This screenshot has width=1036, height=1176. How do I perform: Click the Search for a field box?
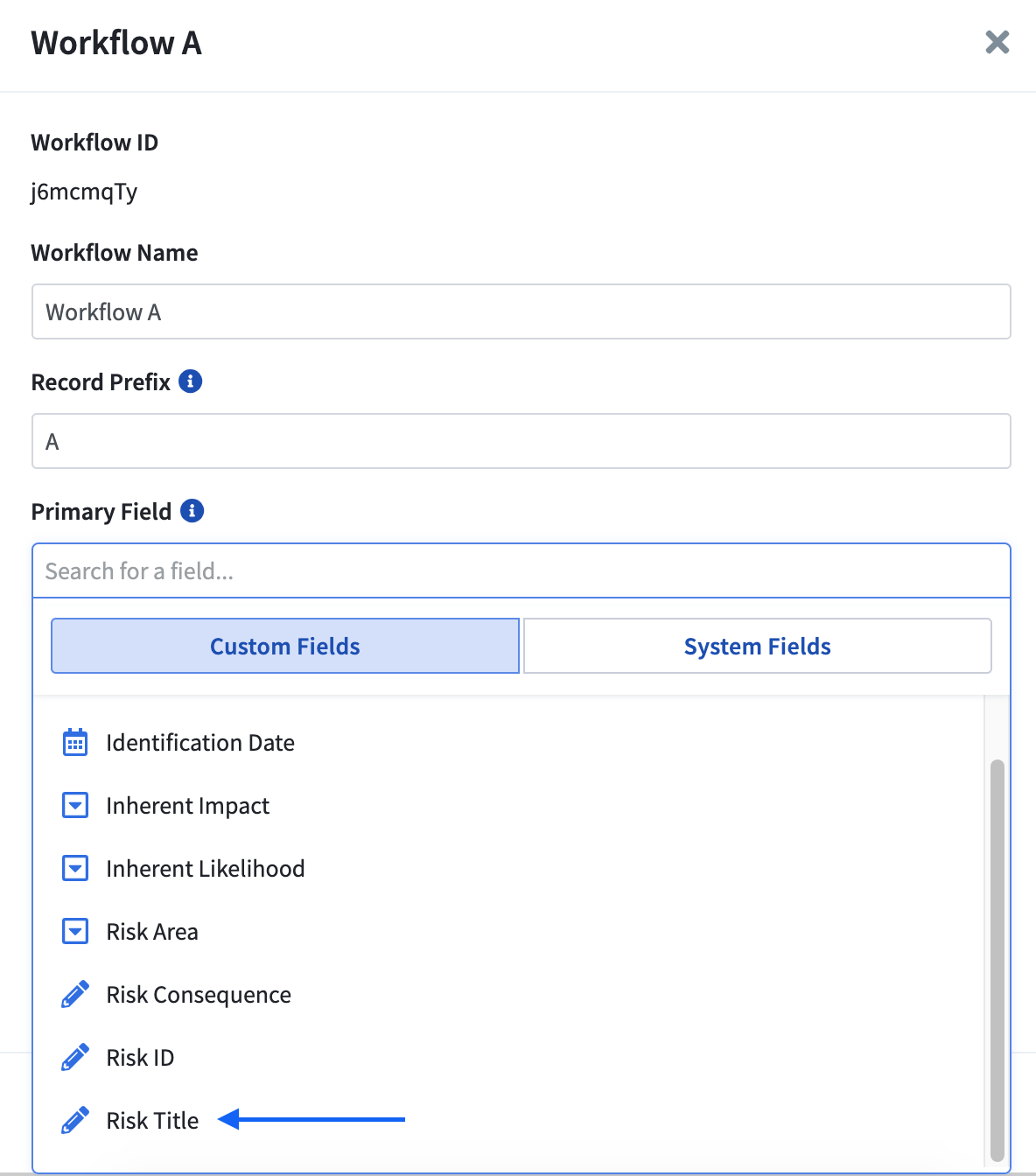click(521, 571)
